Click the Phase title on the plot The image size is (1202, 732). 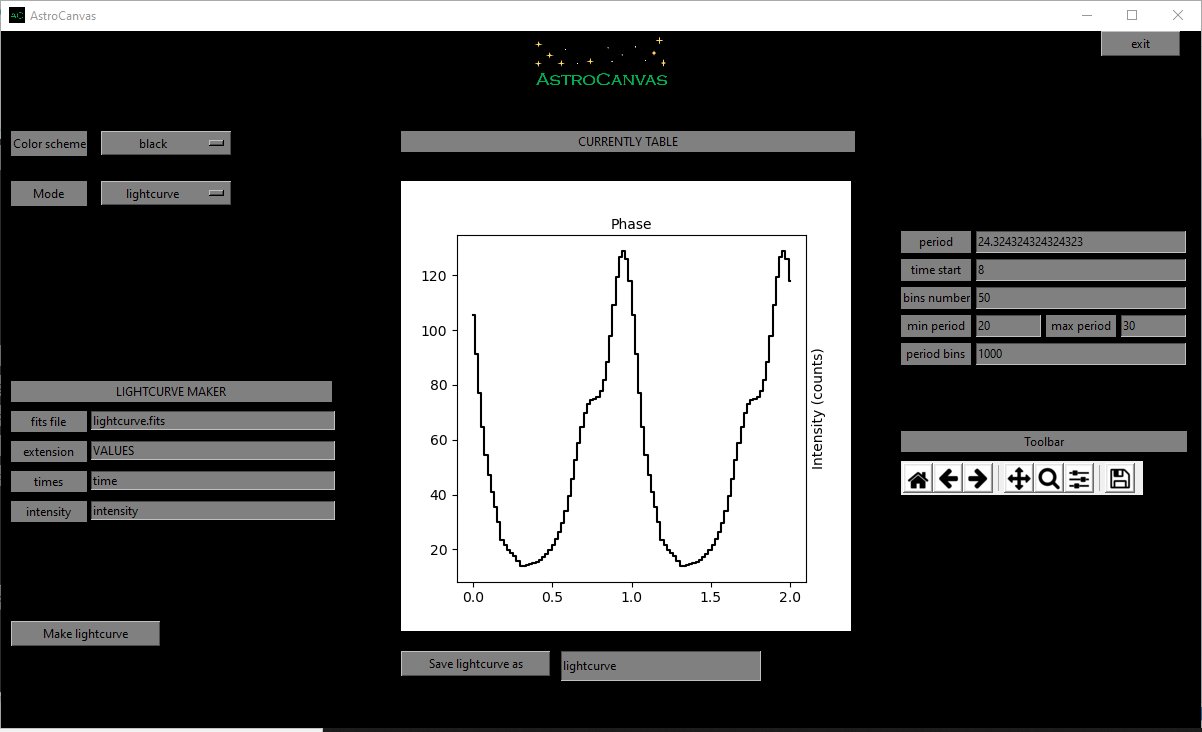tap(631, 224)
